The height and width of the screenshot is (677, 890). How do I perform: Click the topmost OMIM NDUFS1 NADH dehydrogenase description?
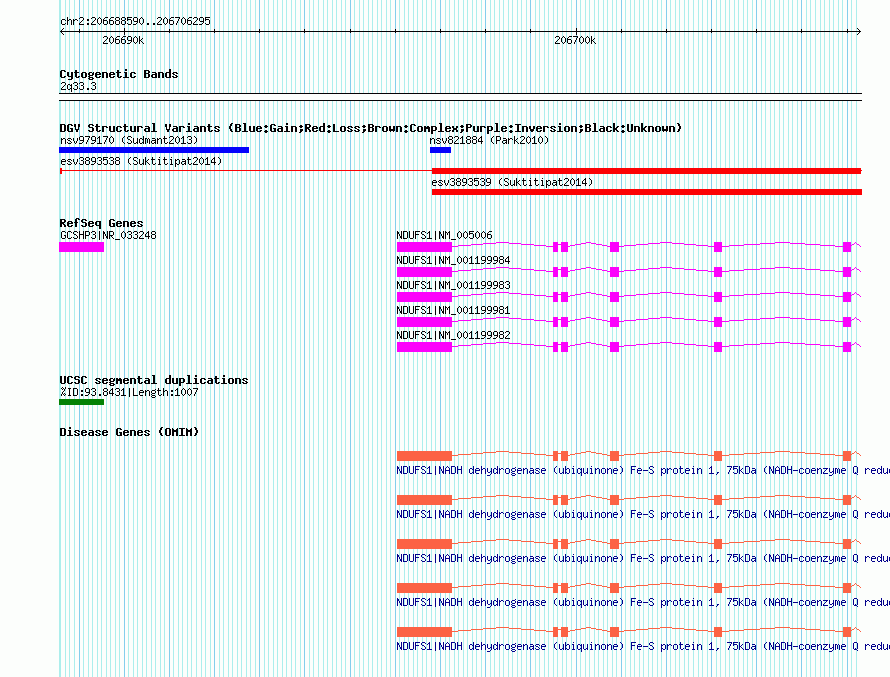[x=643, y=470]
